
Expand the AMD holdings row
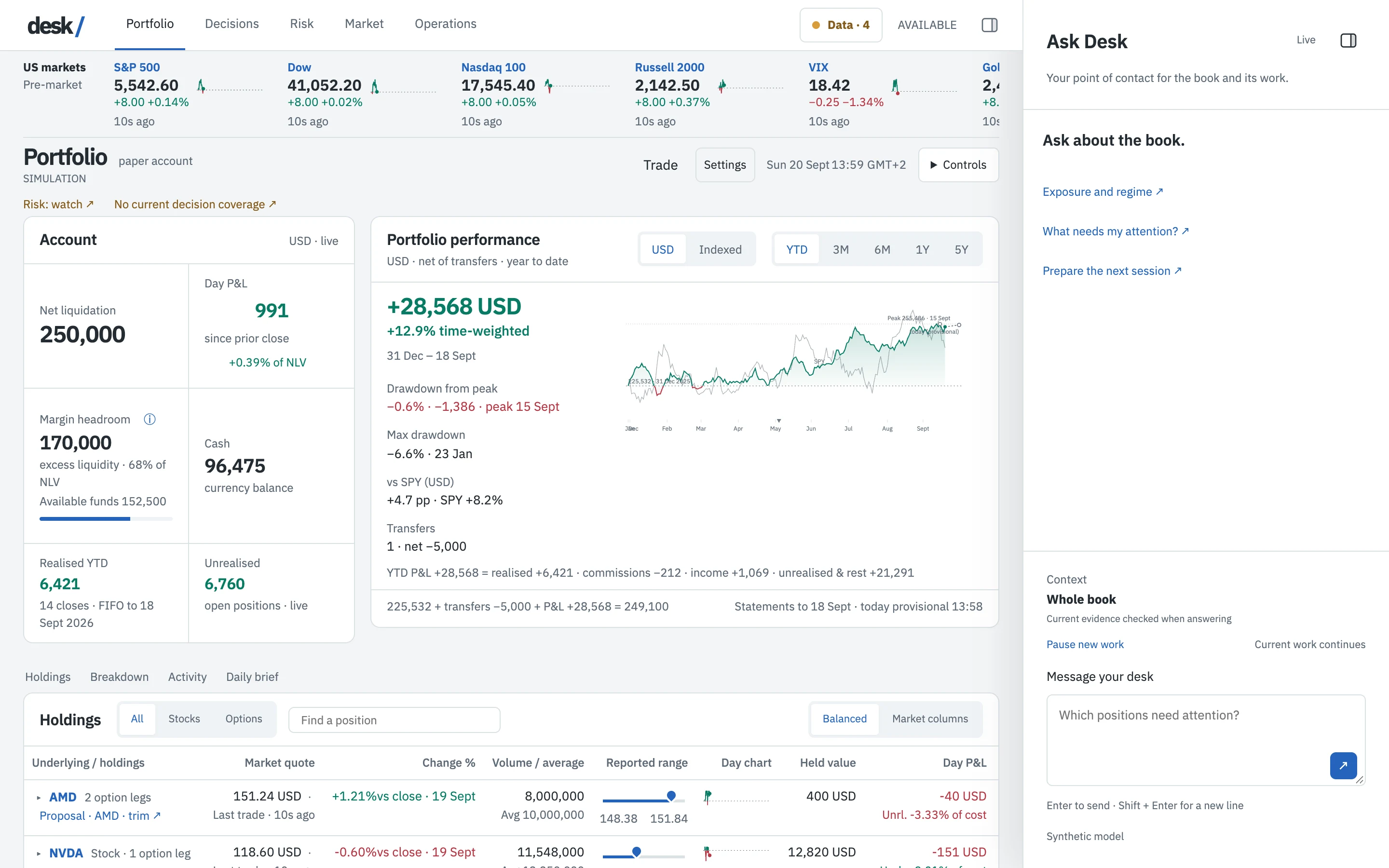click(39, 798)
